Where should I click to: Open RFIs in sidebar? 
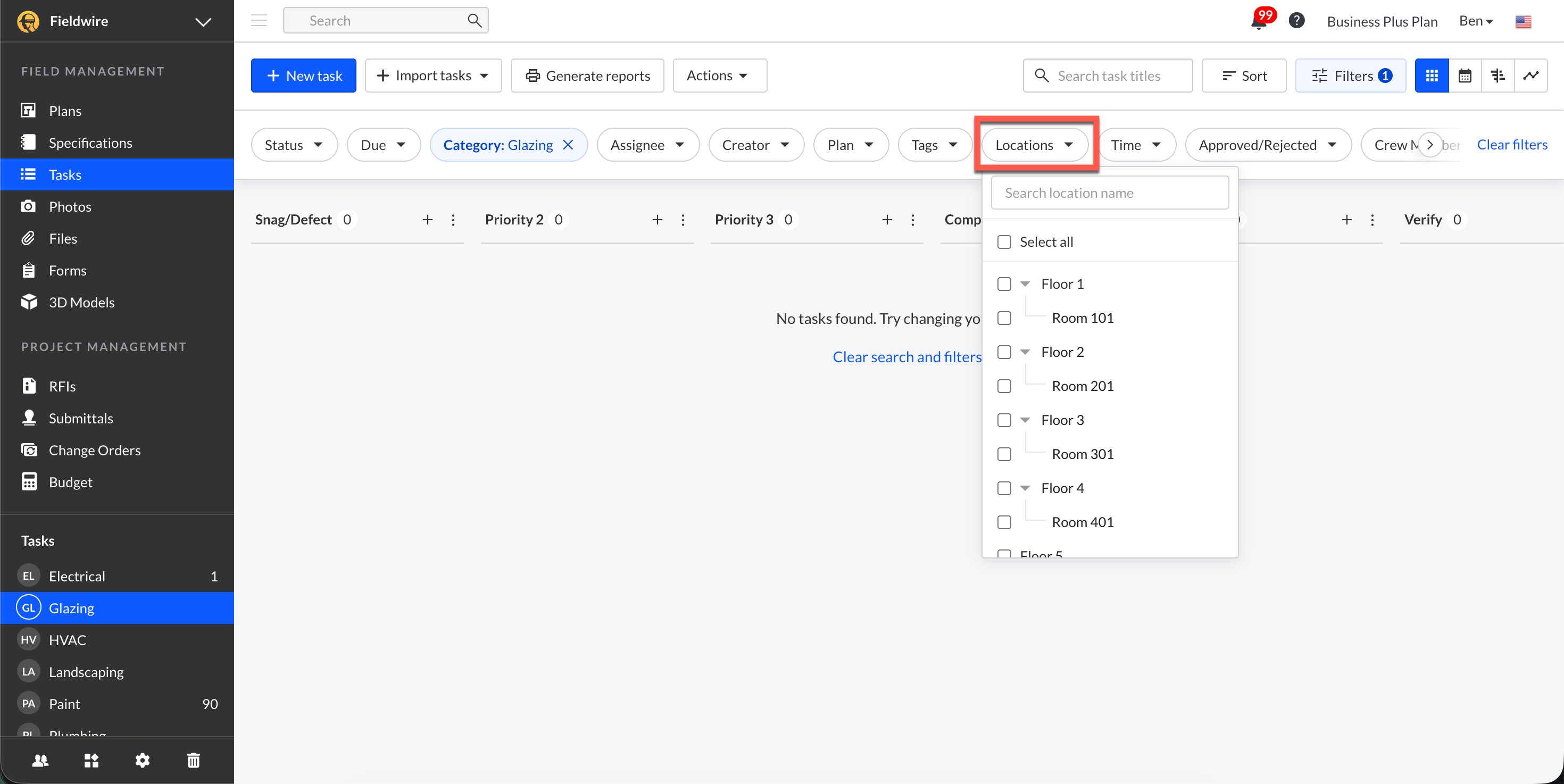pos(117,387)
